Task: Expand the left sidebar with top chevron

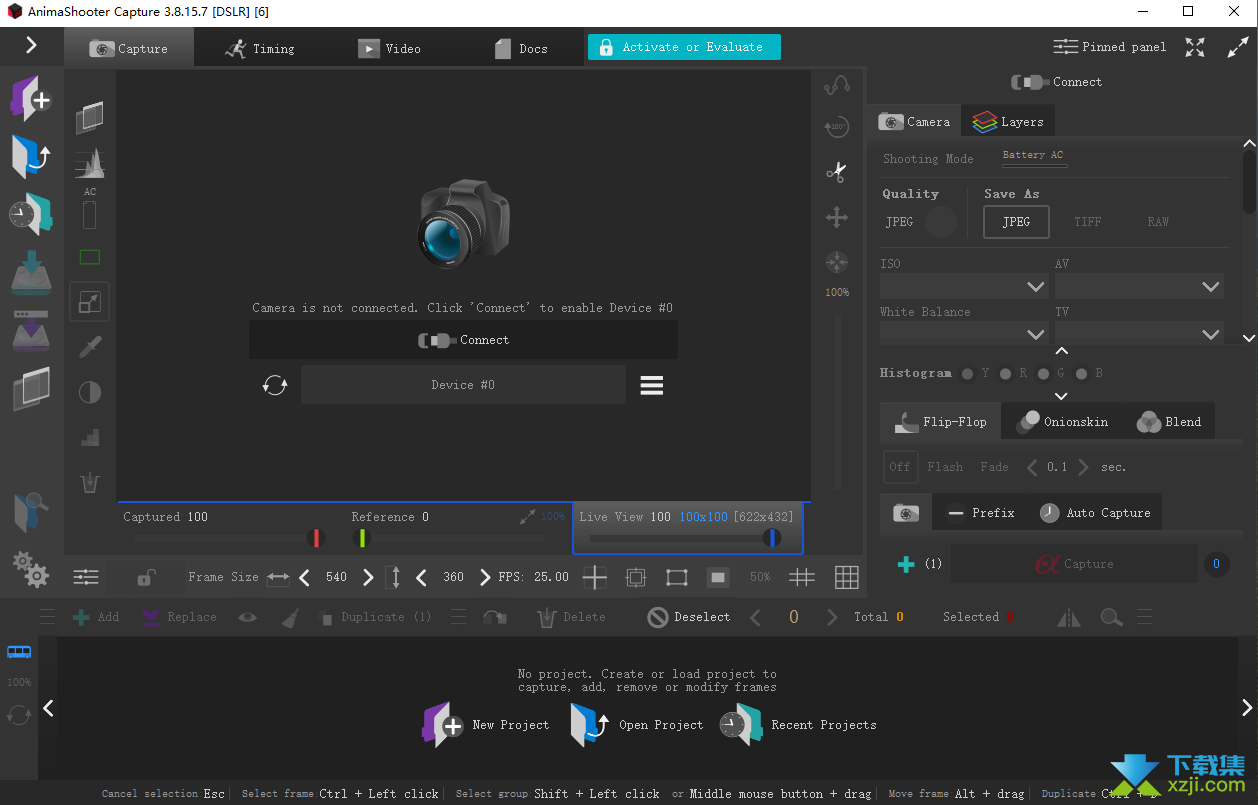Action: [x=31, y=45]
